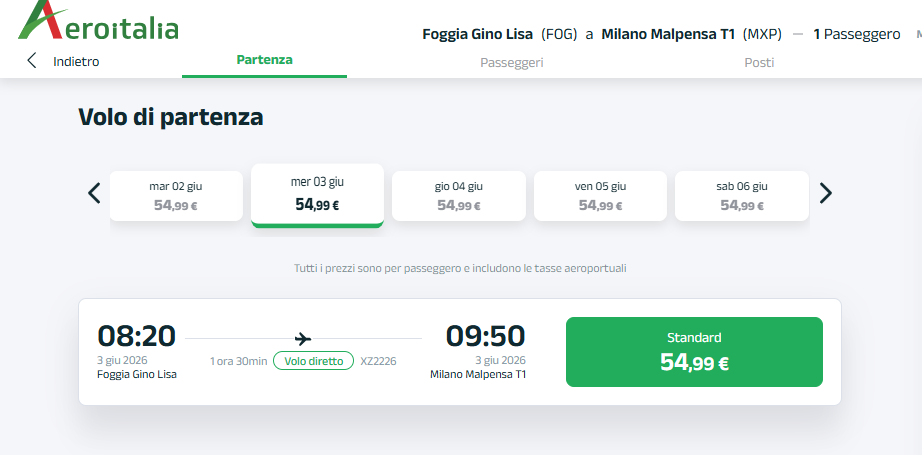
Task: Click the Indietro back link
Action: 76,62
